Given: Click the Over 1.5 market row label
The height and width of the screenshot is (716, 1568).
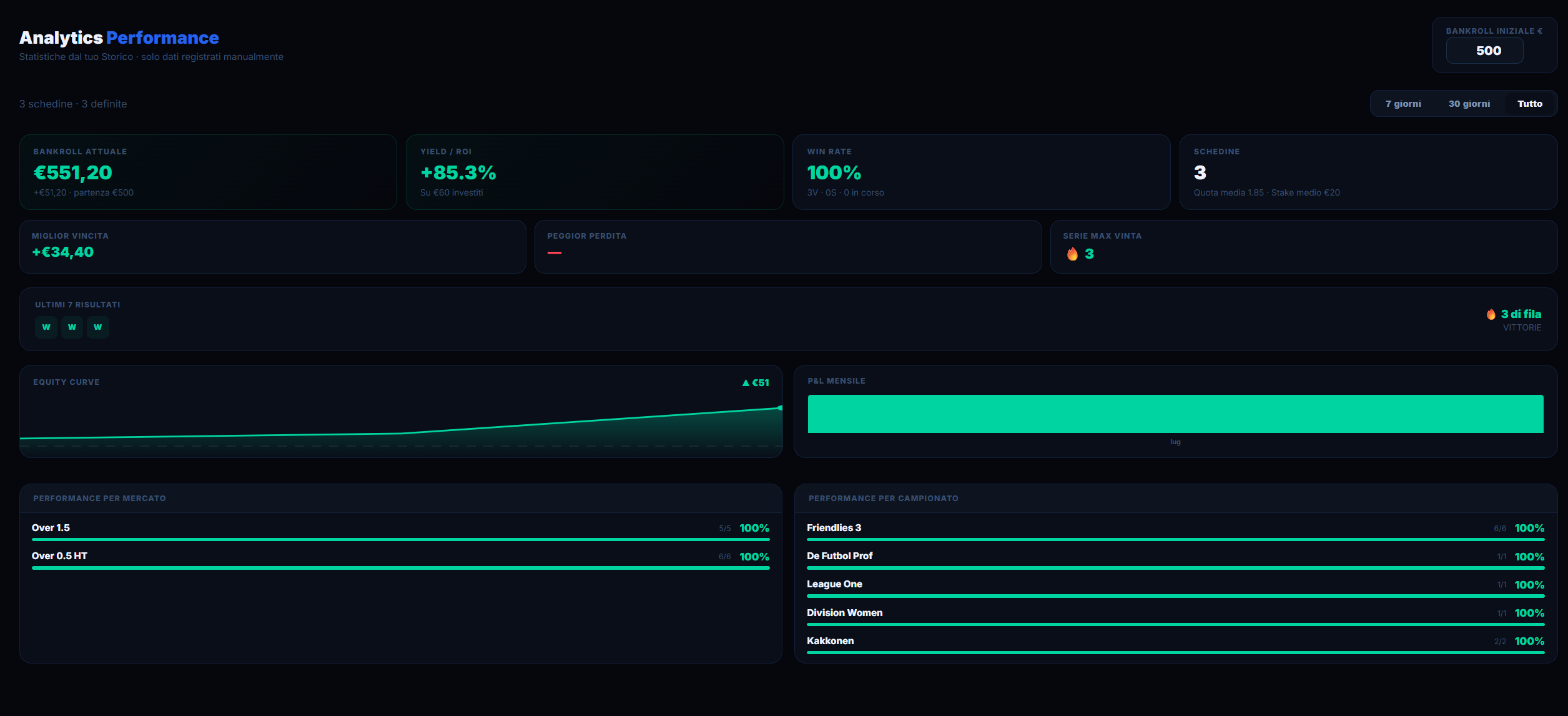Looking at the screenshot, I should (51, 528).
